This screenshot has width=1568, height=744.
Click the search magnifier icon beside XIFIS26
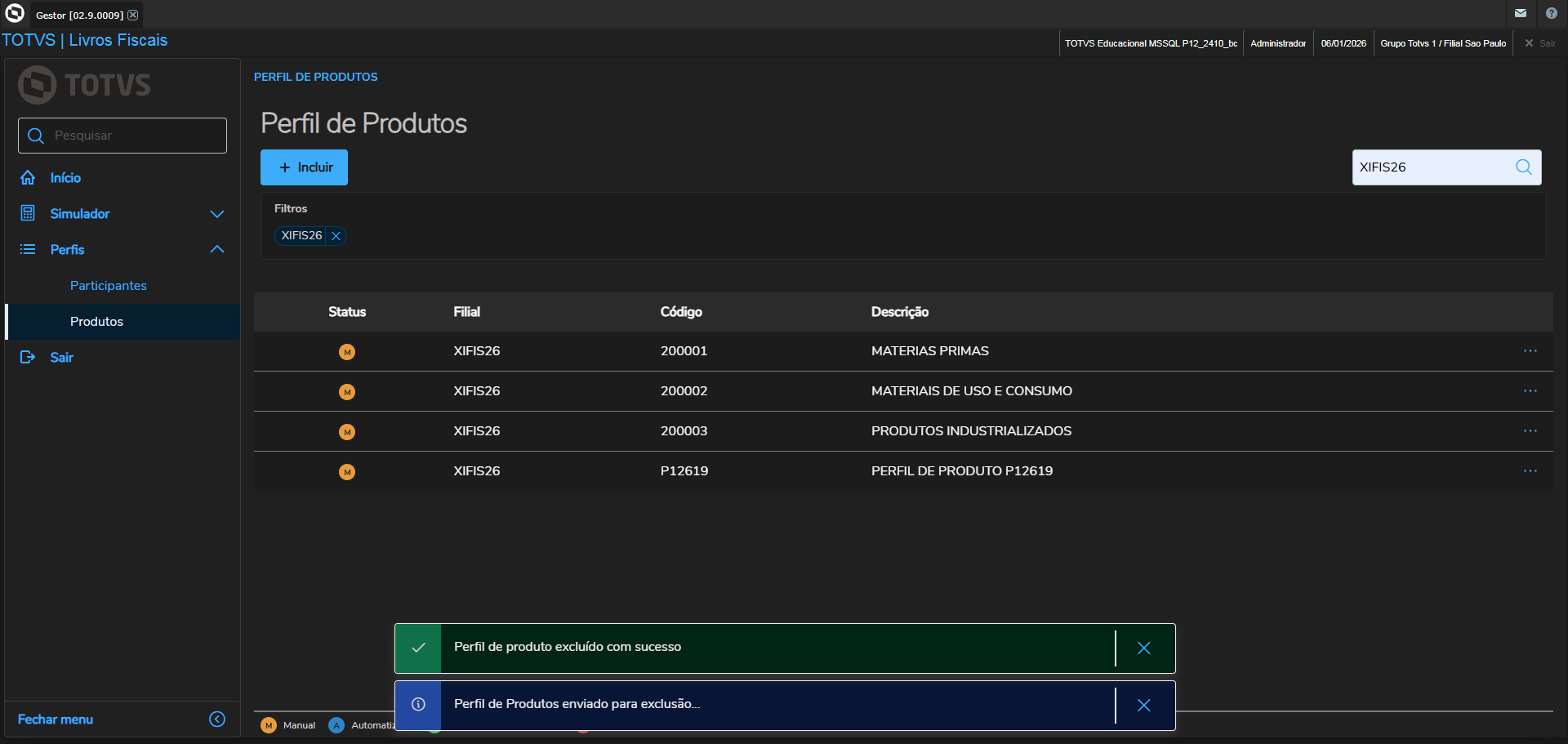coord(1523,167)
